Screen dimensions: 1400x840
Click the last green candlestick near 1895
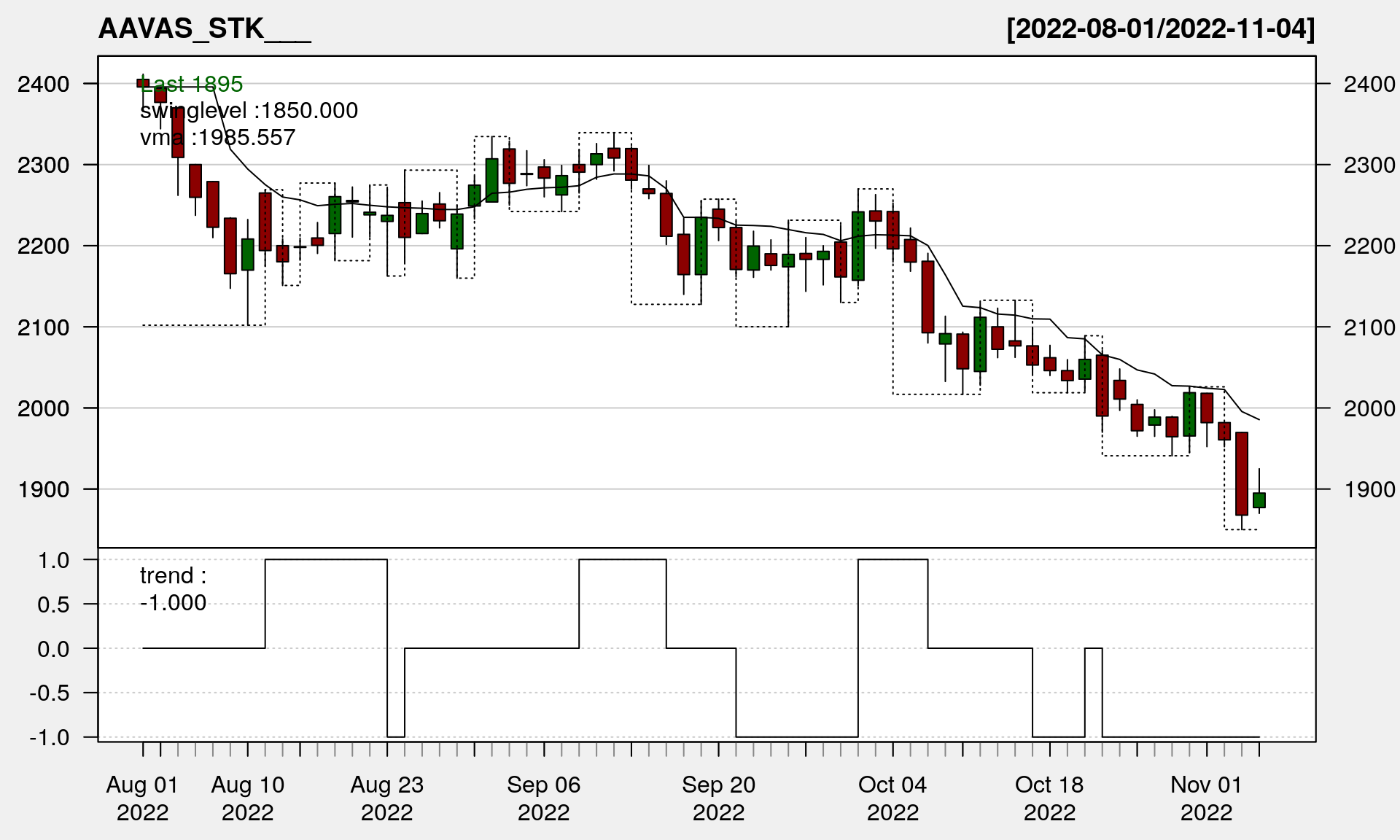[1259, 500]
